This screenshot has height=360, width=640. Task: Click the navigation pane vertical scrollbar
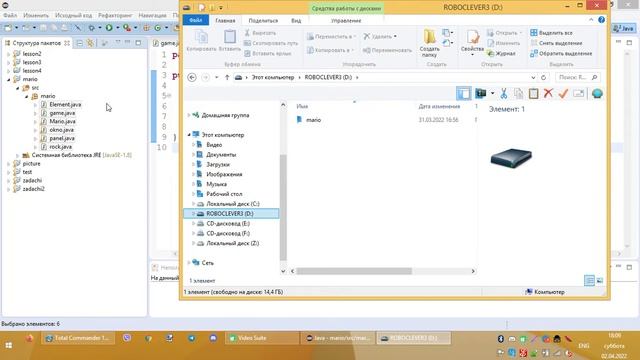click(283, 207)
